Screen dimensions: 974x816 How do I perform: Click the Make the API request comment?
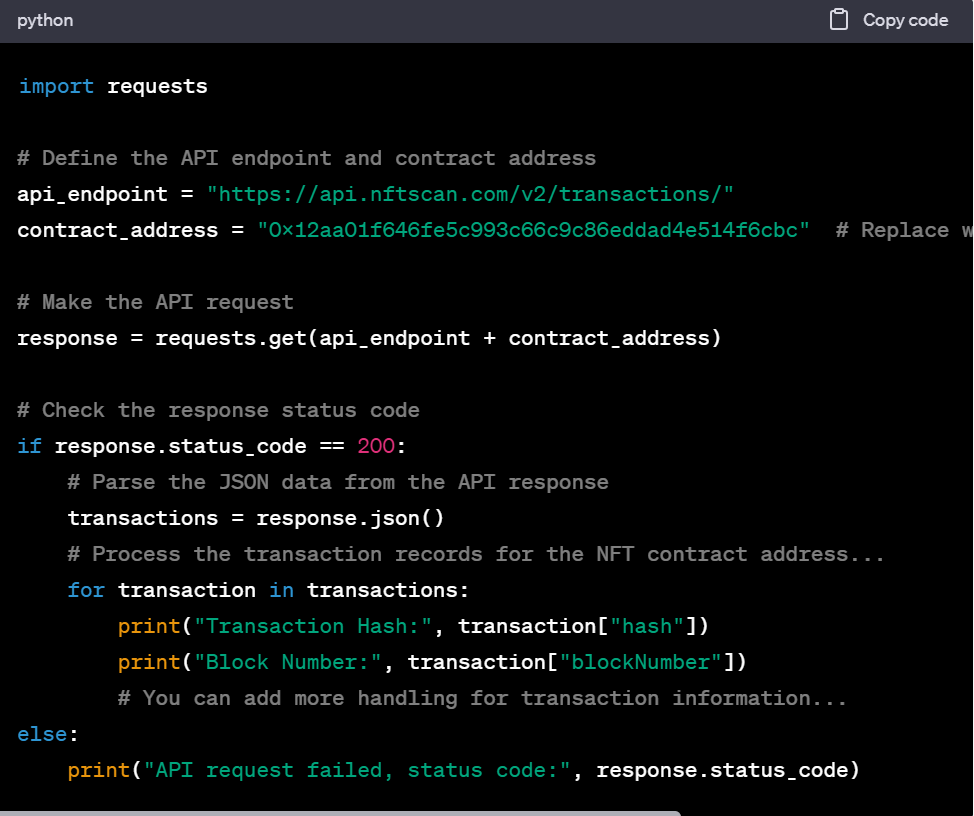[x=155, y=302]
